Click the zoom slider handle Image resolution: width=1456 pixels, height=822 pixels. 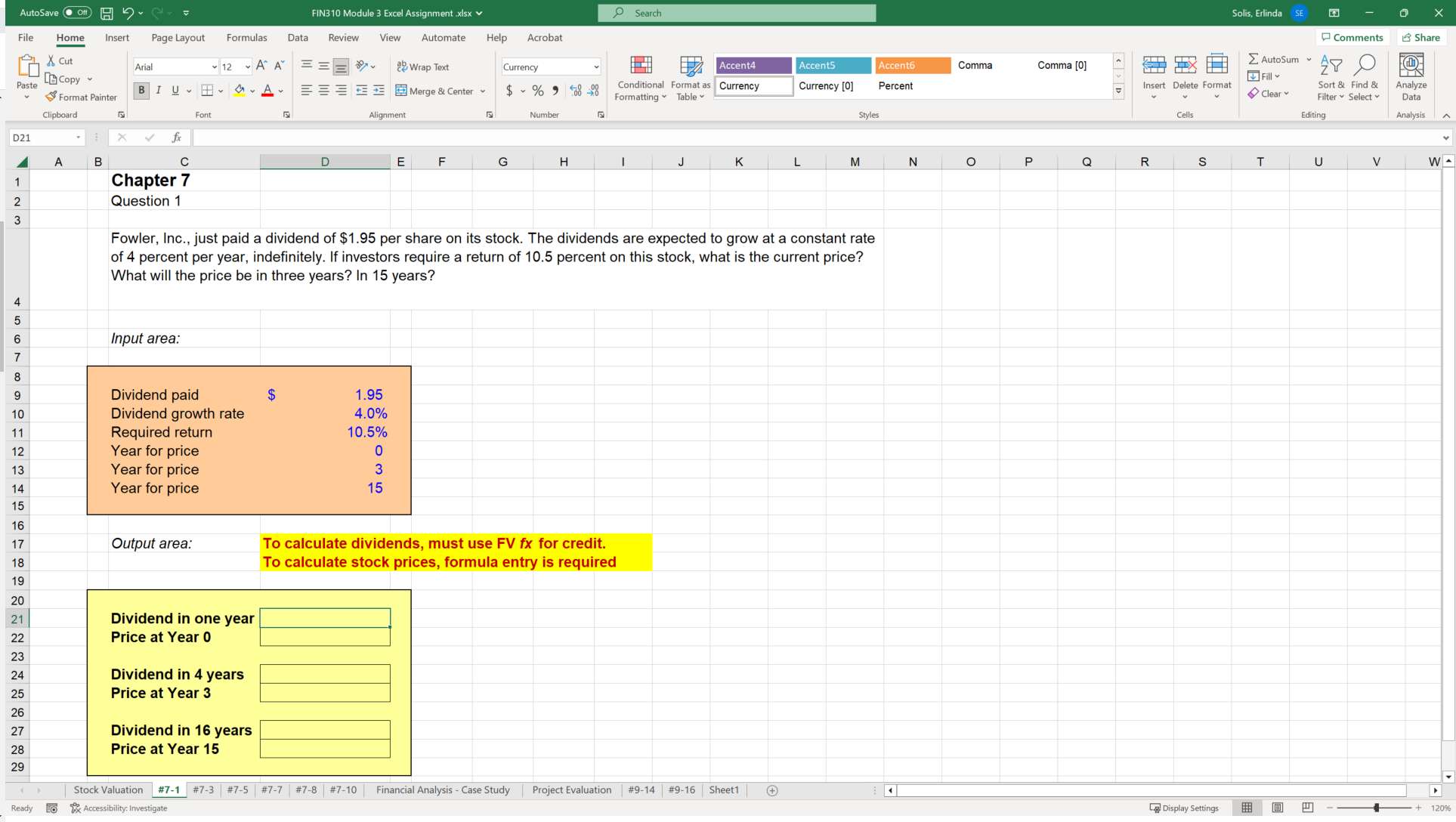pos(1377,808)
